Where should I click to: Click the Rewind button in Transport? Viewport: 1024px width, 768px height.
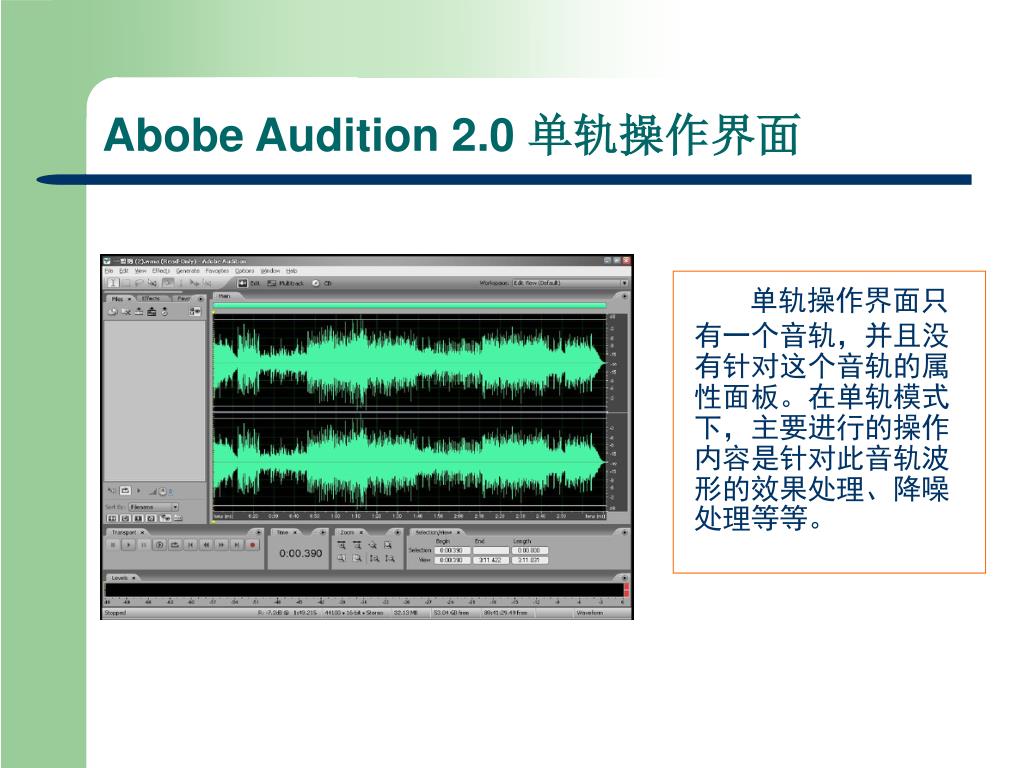pos(206,545)
